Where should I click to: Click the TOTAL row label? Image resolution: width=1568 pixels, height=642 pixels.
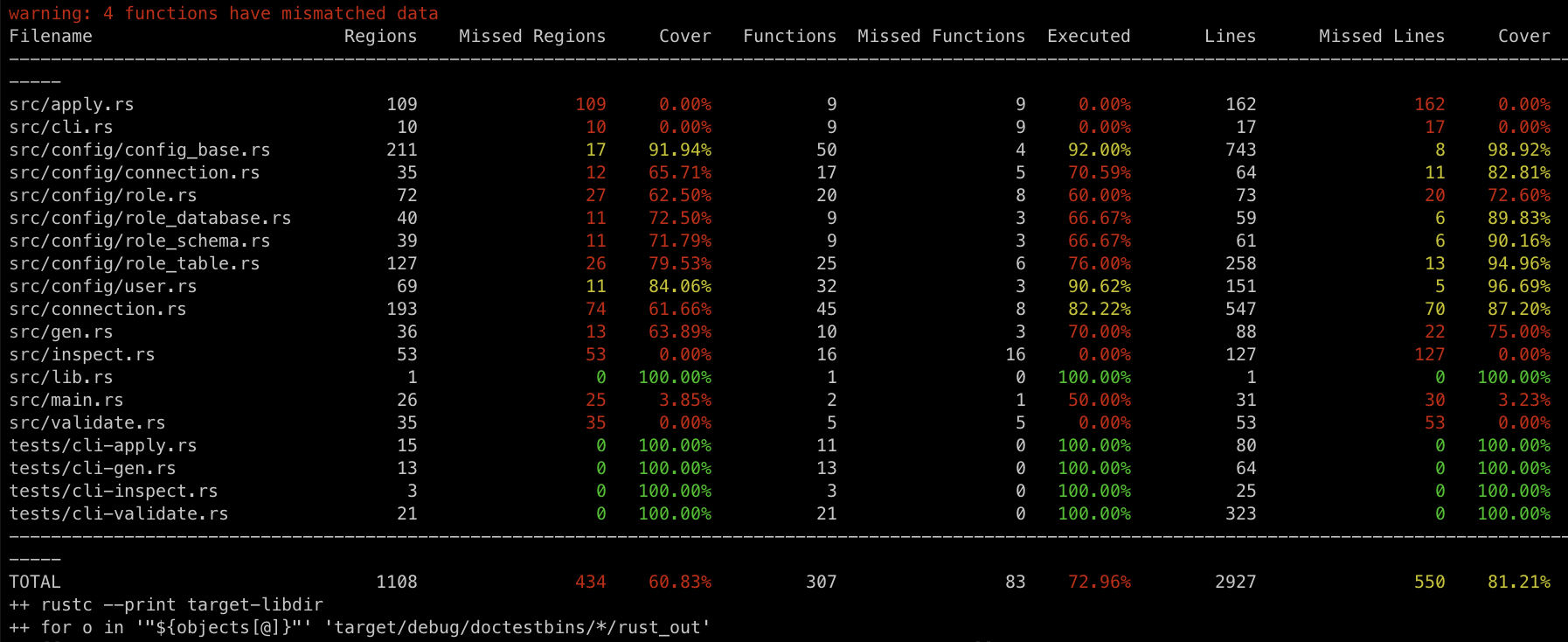pyautogui.click(x=35, y=582)
